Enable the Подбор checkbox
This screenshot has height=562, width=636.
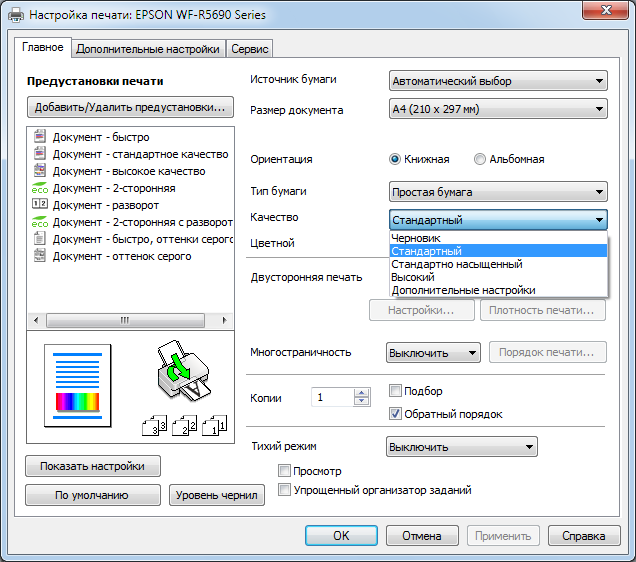395,390
